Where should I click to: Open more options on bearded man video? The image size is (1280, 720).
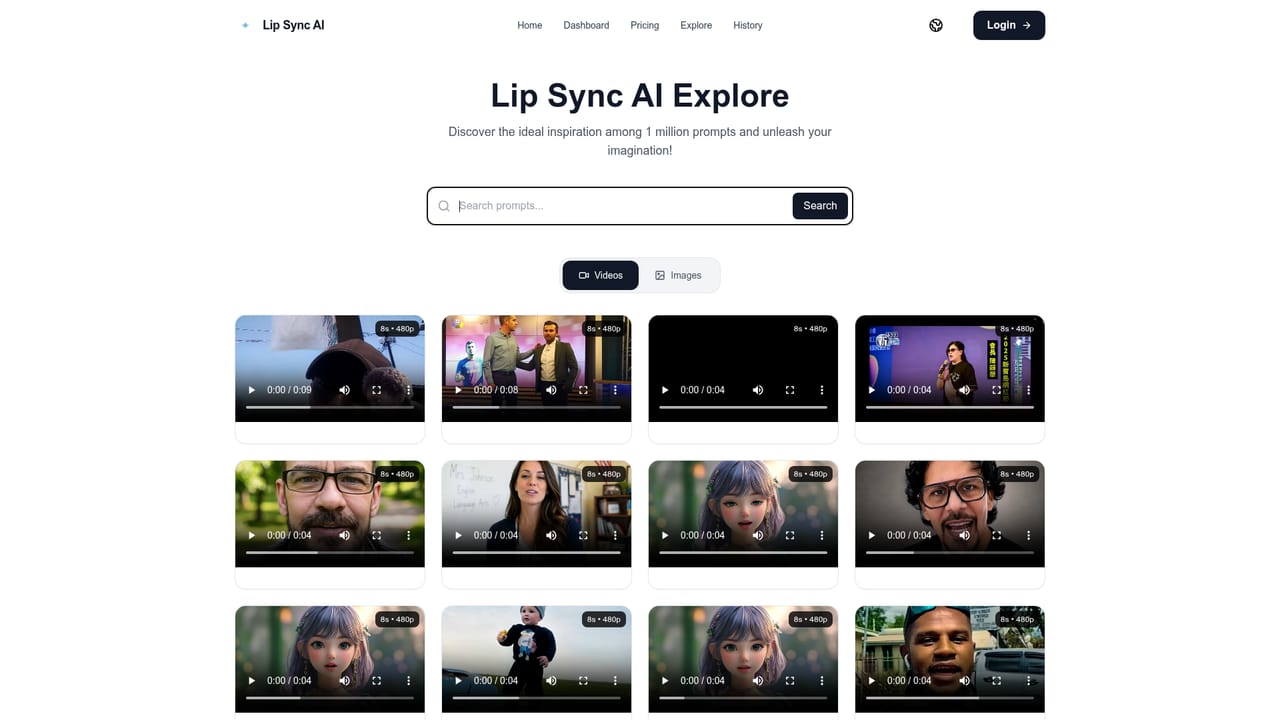tap(409, 535)
